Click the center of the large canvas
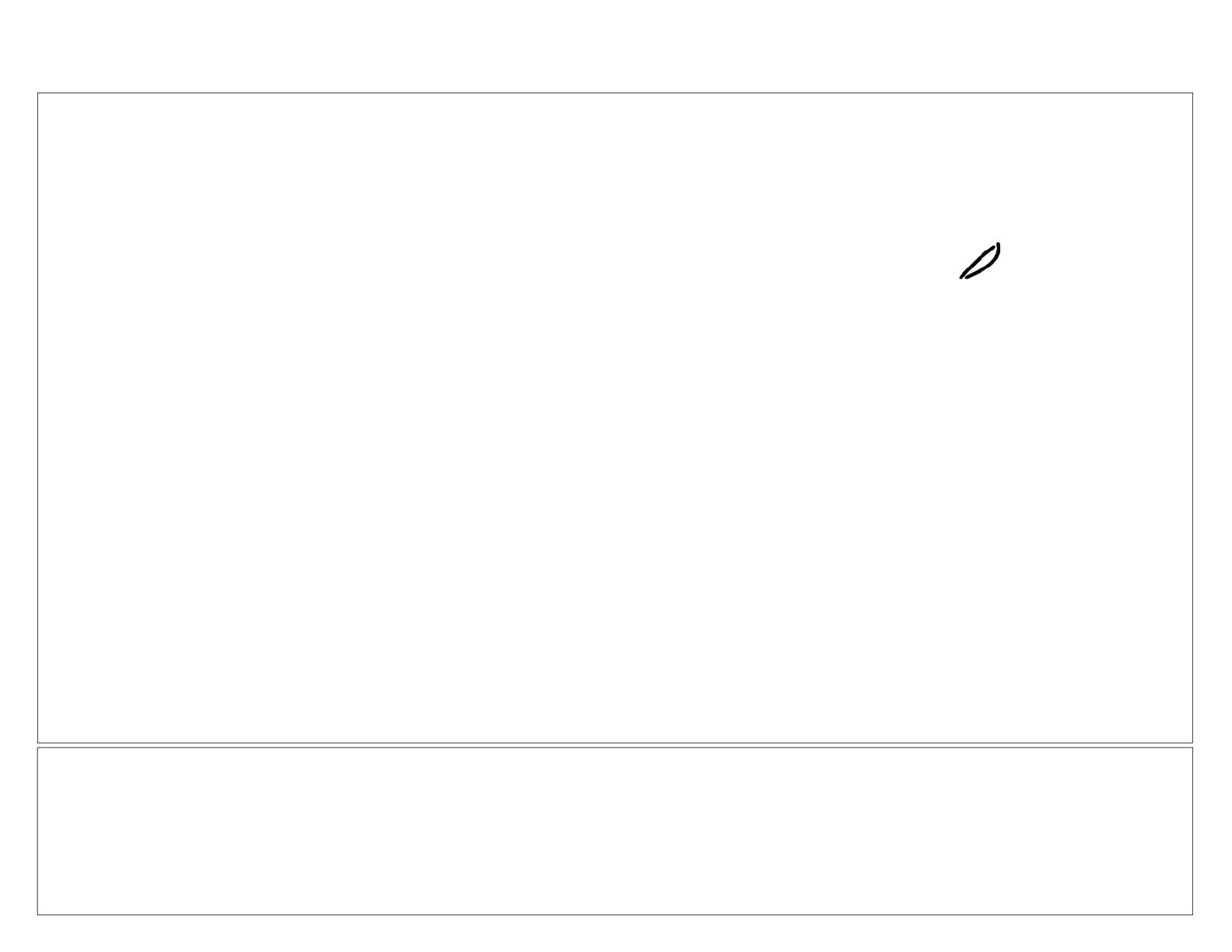This screenshot has width=1232, height=952. tap(615, 418)
